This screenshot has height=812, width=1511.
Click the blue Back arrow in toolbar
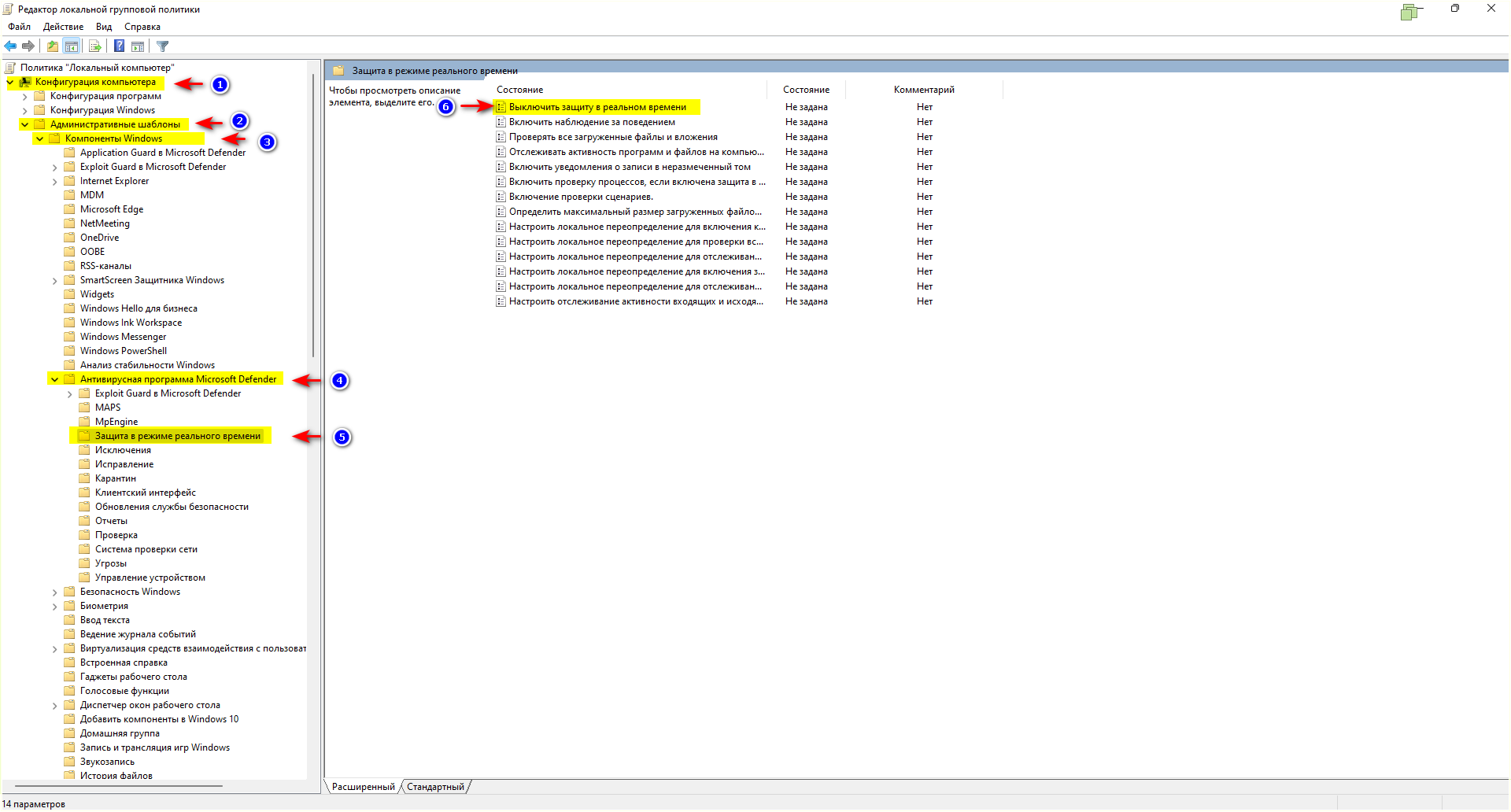coord(10,46)
